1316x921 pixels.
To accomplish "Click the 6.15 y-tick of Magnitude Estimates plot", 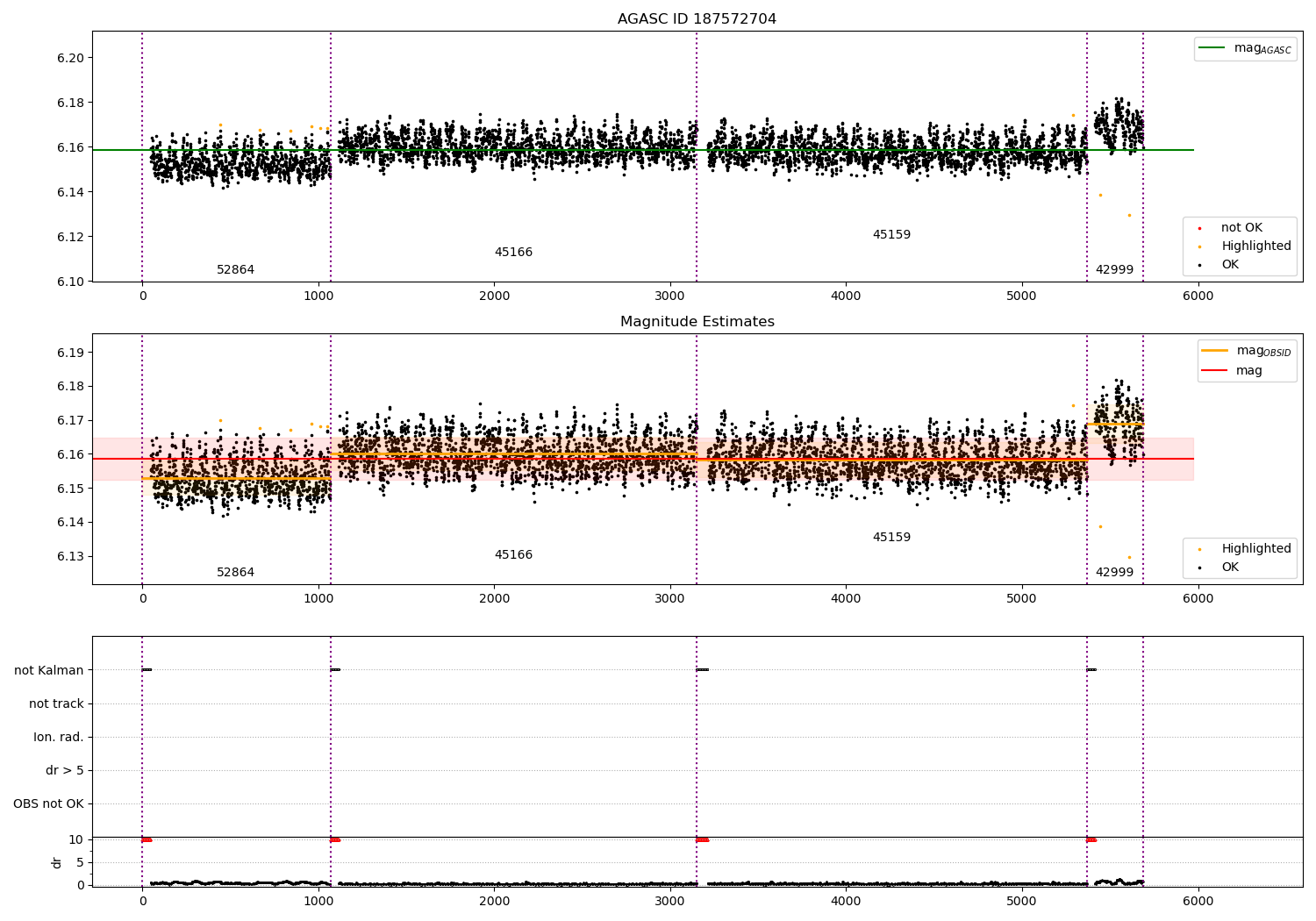I will tap(70, 489).
